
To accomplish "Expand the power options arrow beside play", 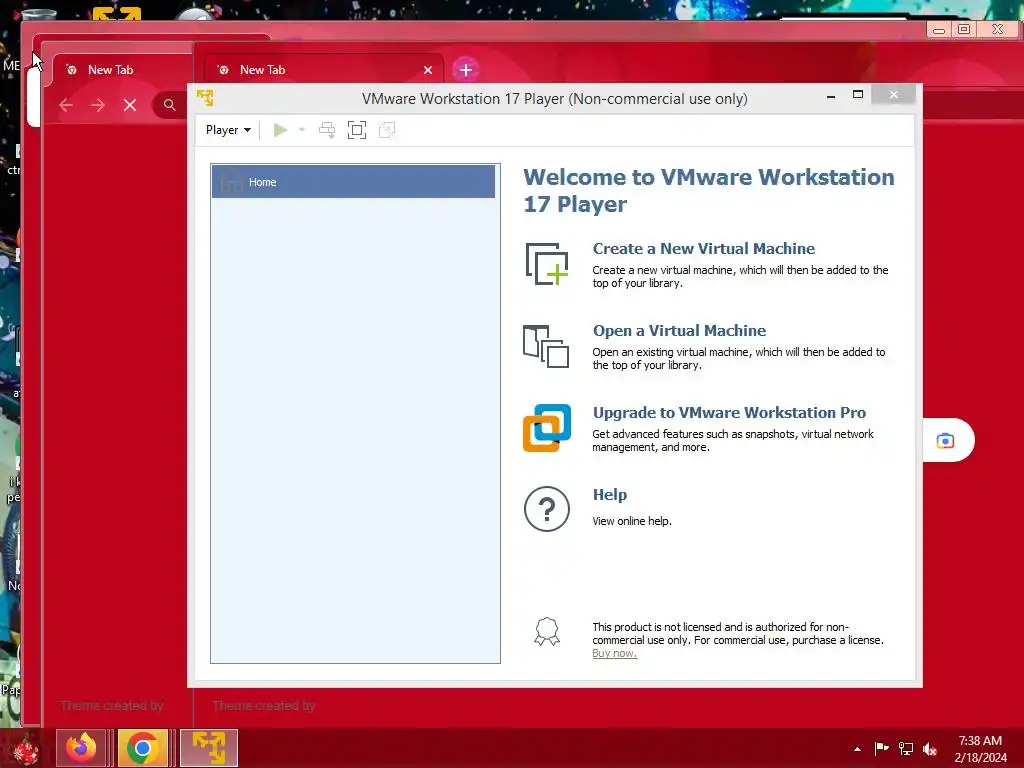I will pyautogui.click(x=302, y=130).
